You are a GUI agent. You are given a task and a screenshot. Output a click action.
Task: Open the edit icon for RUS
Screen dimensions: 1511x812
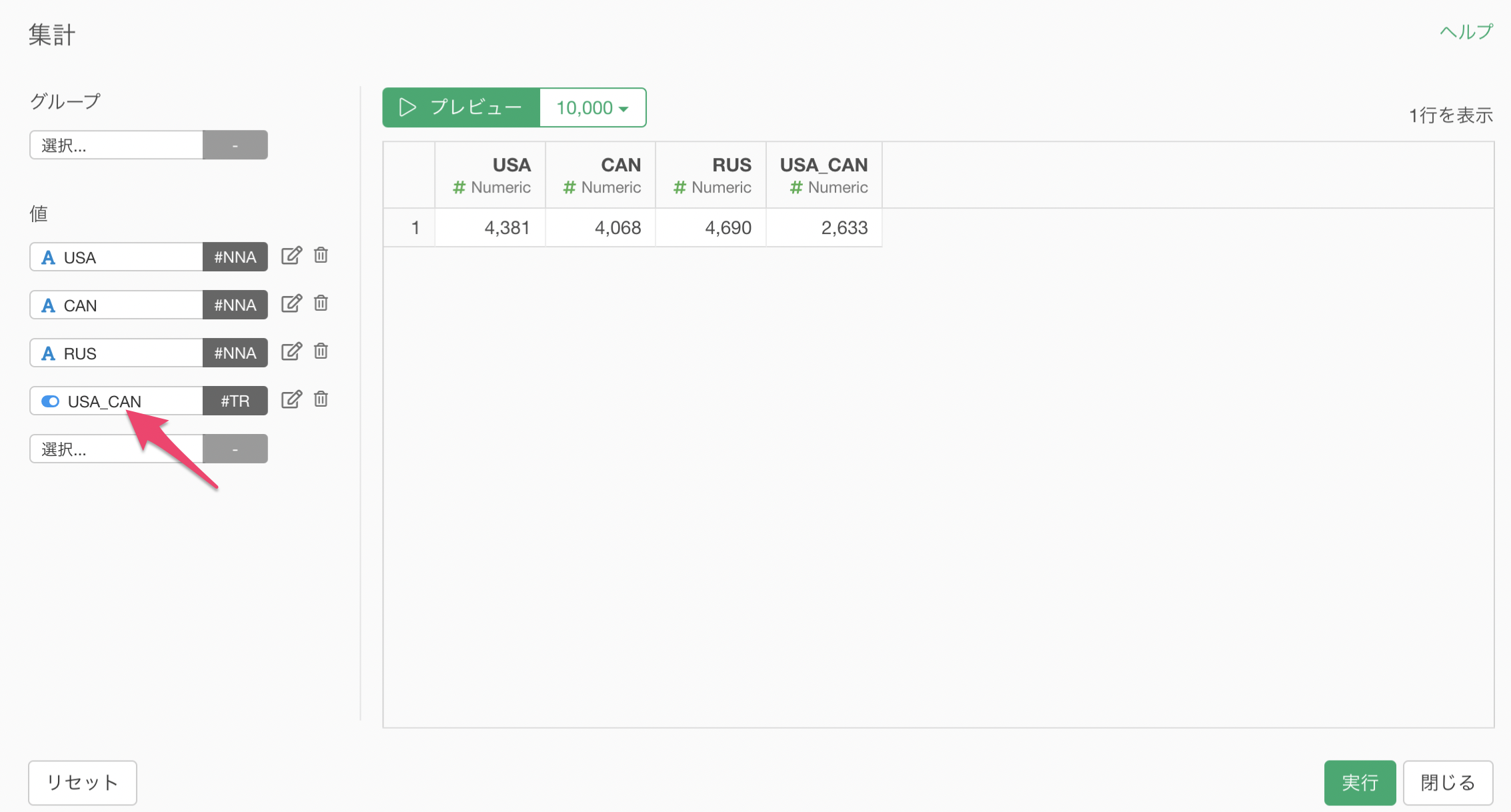(291, 352)
